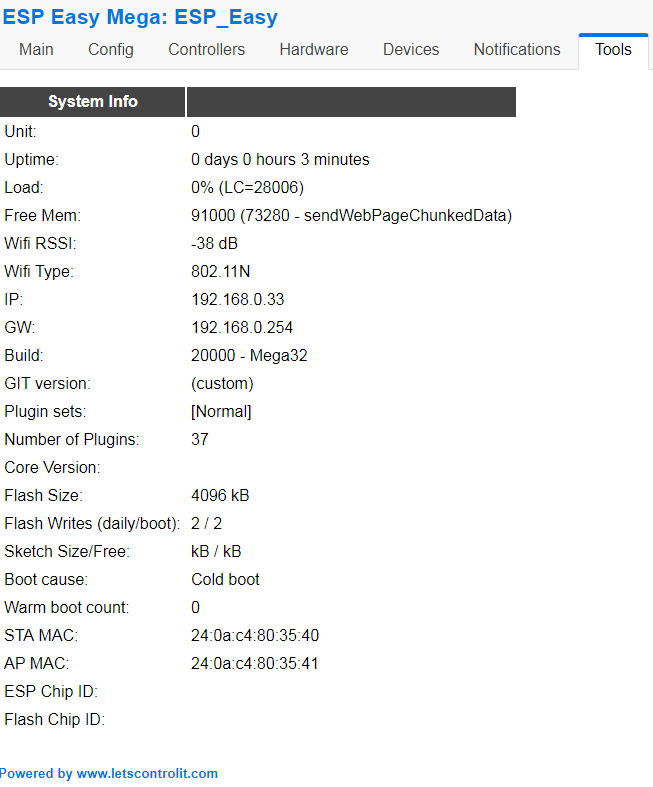Click the STA MAC address value
The height and width of the screenshot is (787, 653).
255,635
